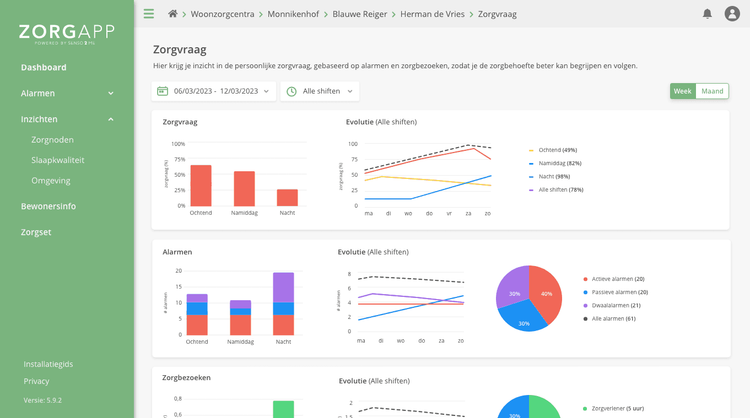Collapse the Inzichten sidebar chevron
Viewport: 750px width, 418px height.
[x=110, y=119]
